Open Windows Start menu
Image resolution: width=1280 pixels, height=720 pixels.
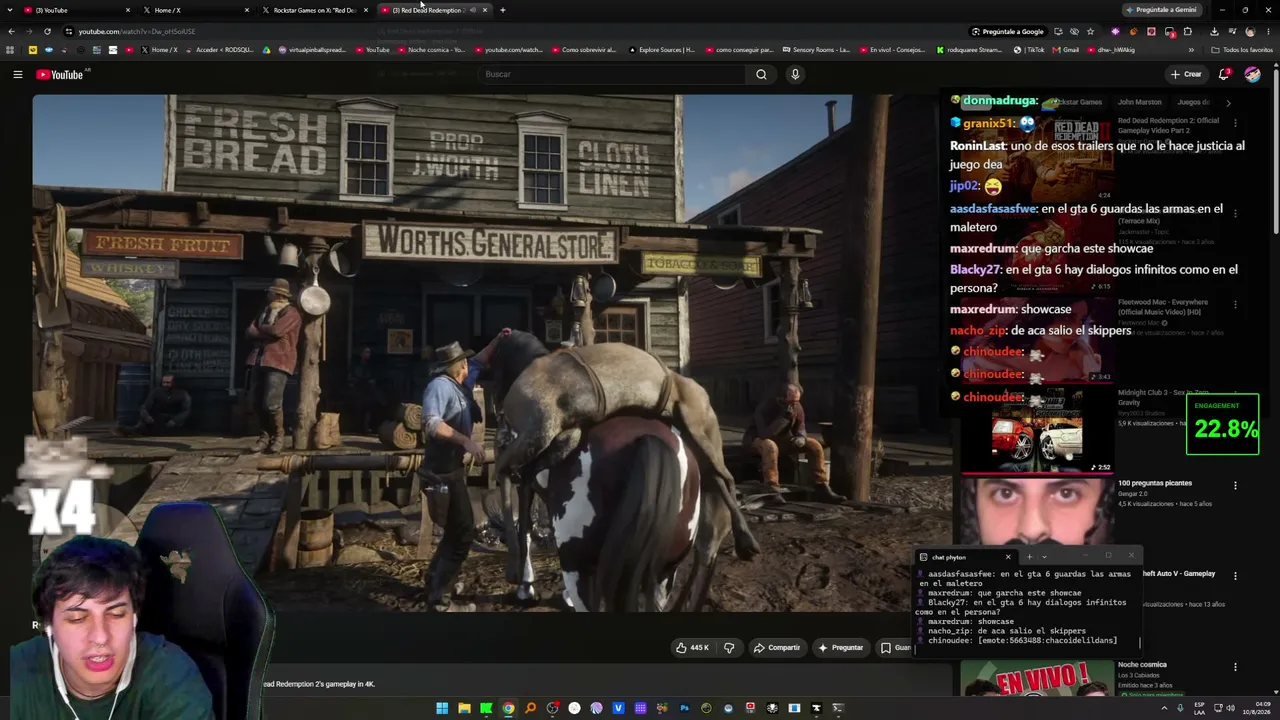[442, 708]
